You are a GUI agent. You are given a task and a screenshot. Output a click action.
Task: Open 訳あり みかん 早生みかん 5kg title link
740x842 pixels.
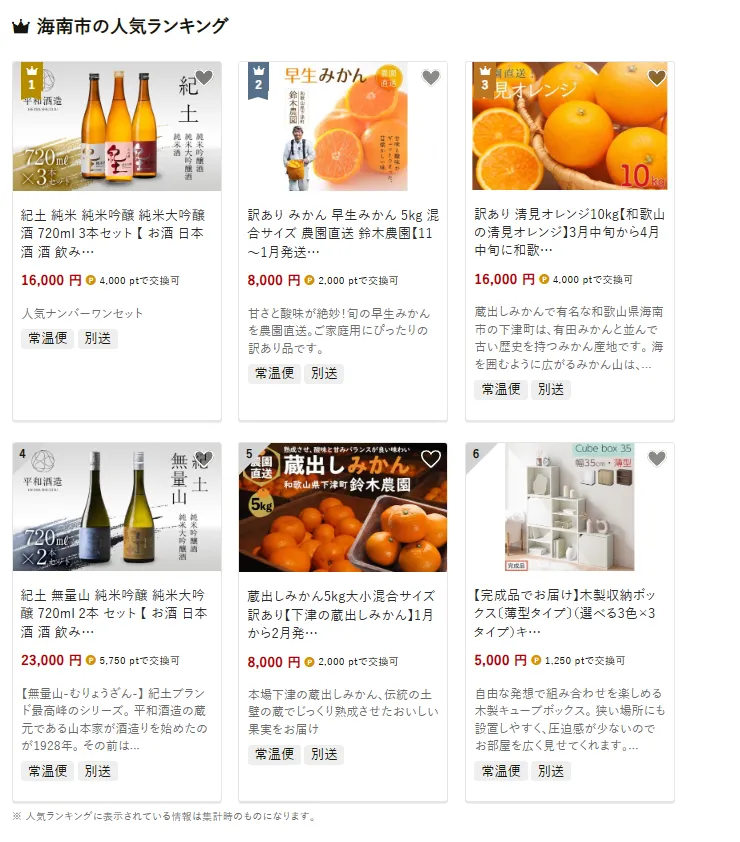343,233
